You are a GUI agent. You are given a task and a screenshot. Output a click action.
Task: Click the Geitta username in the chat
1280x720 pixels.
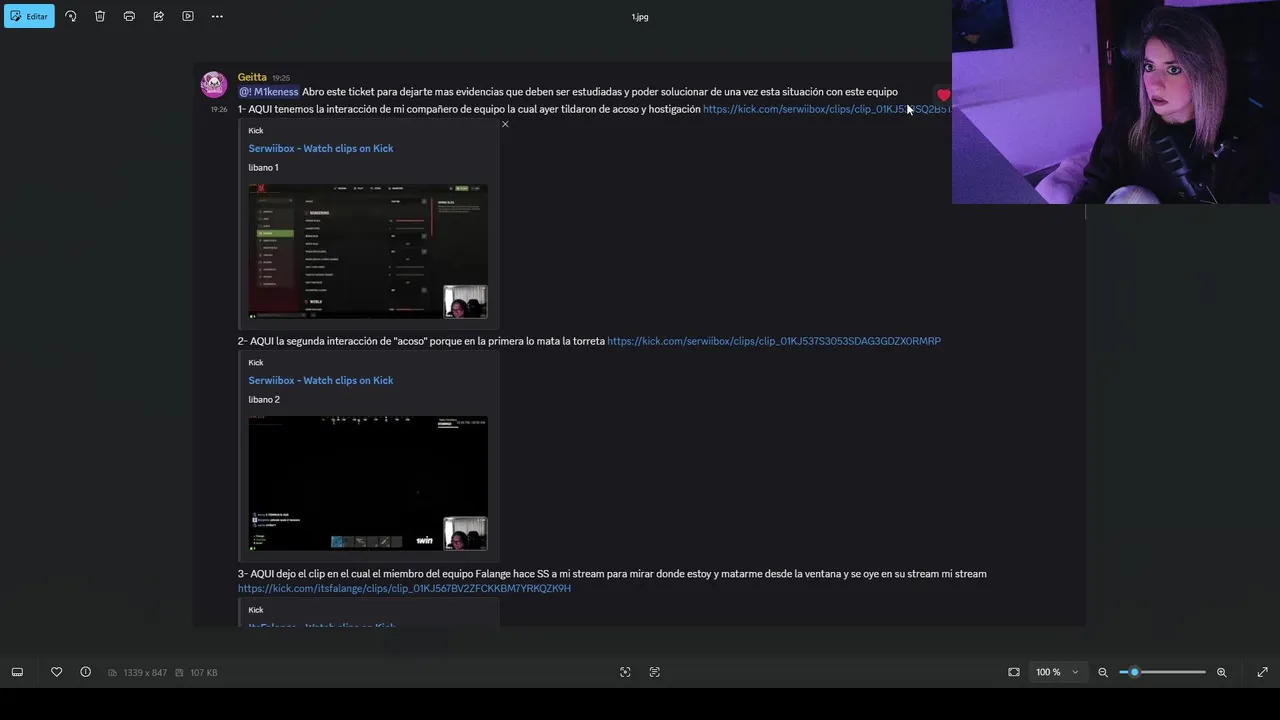[x=252, y=77]
